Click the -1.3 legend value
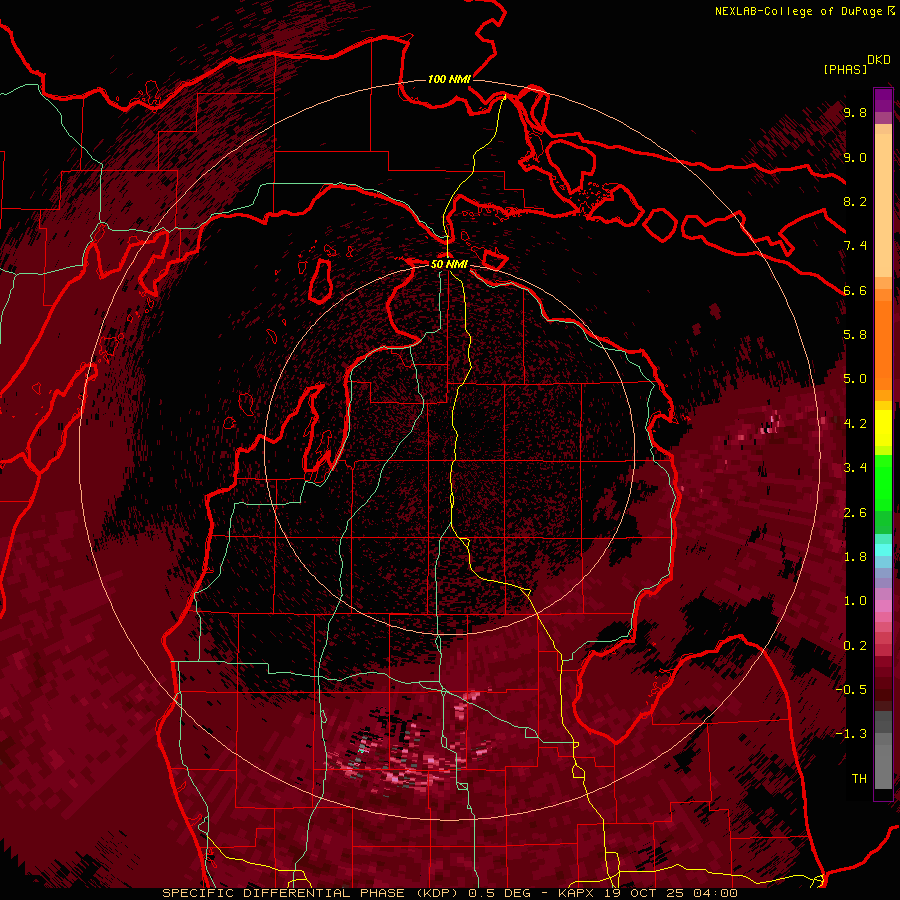Screen dimensions: 900x900 click(851, 734)
